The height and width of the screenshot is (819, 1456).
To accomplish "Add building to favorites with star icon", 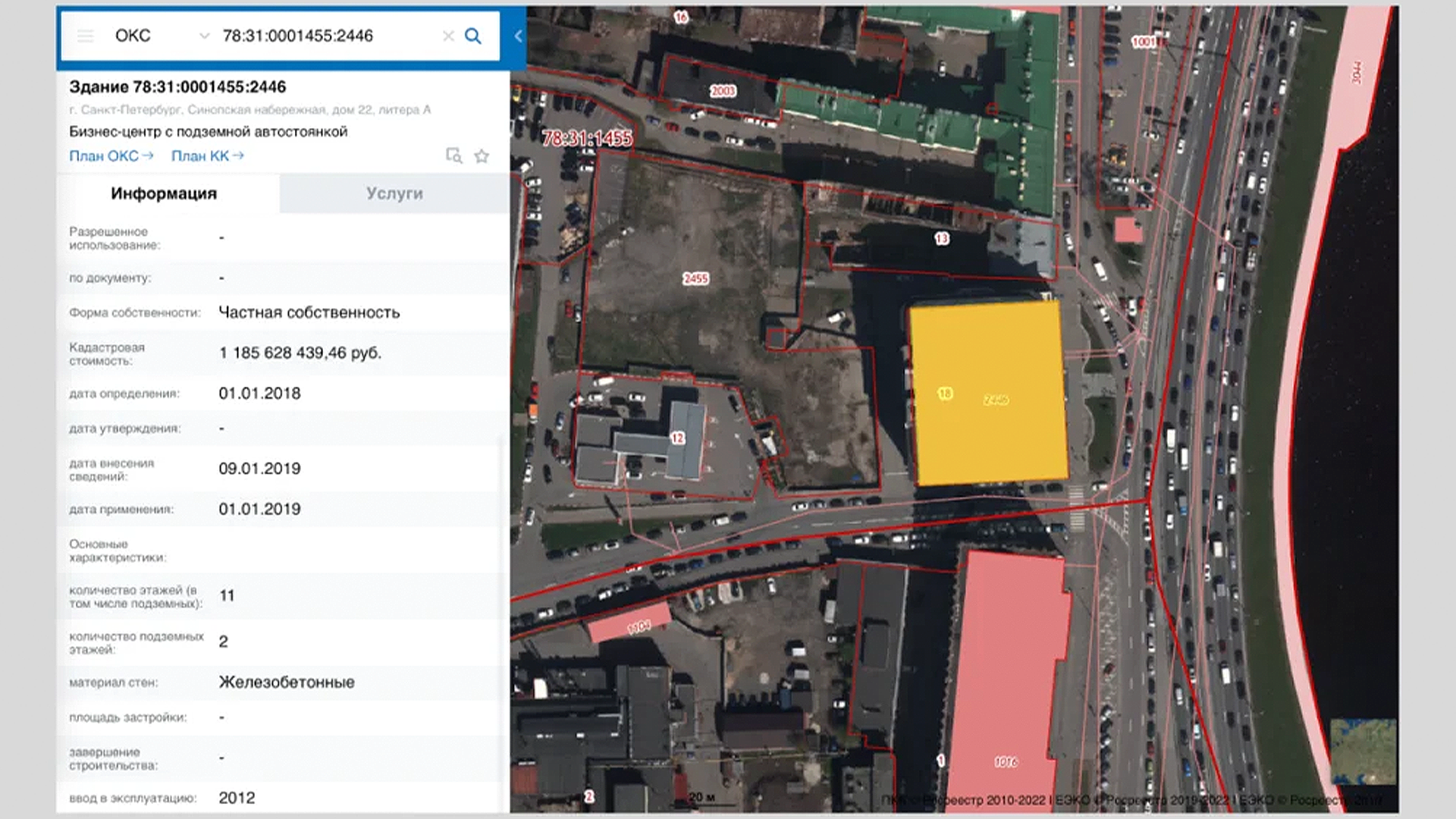I will pyautogui.click(x=482, y=156).
